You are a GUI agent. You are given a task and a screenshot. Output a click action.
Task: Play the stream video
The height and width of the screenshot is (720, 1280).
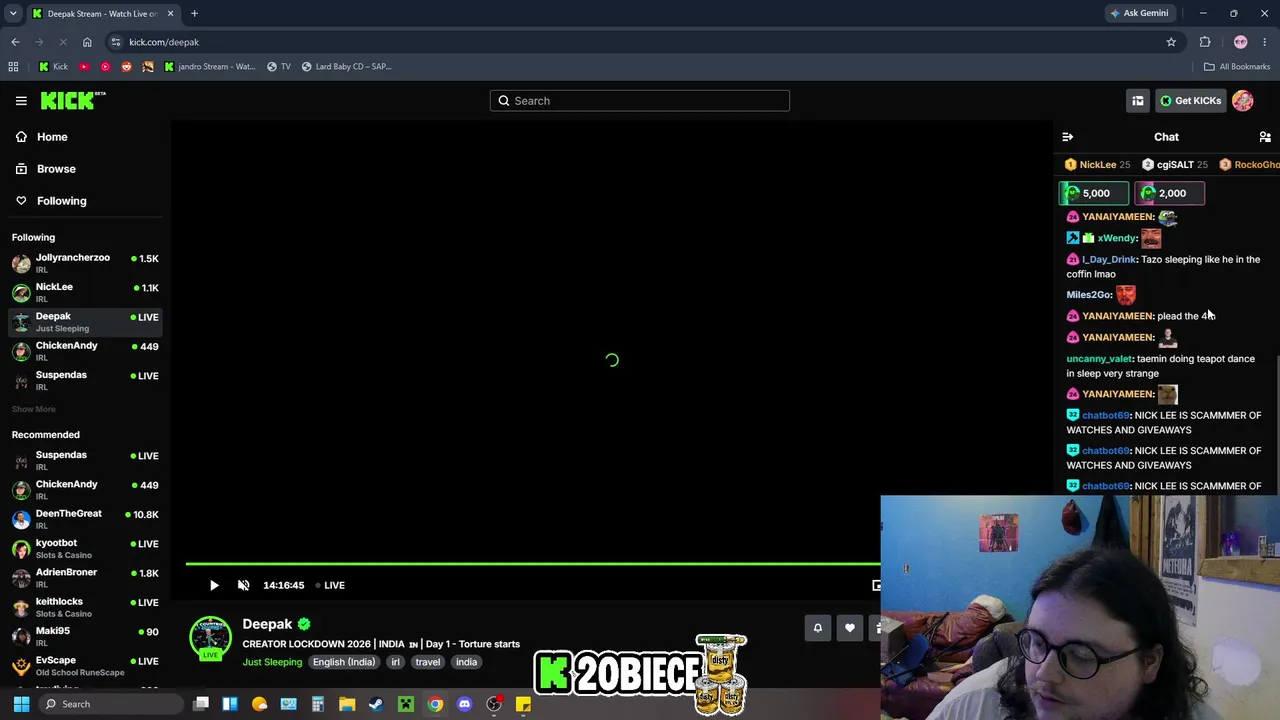coord(213,585)
